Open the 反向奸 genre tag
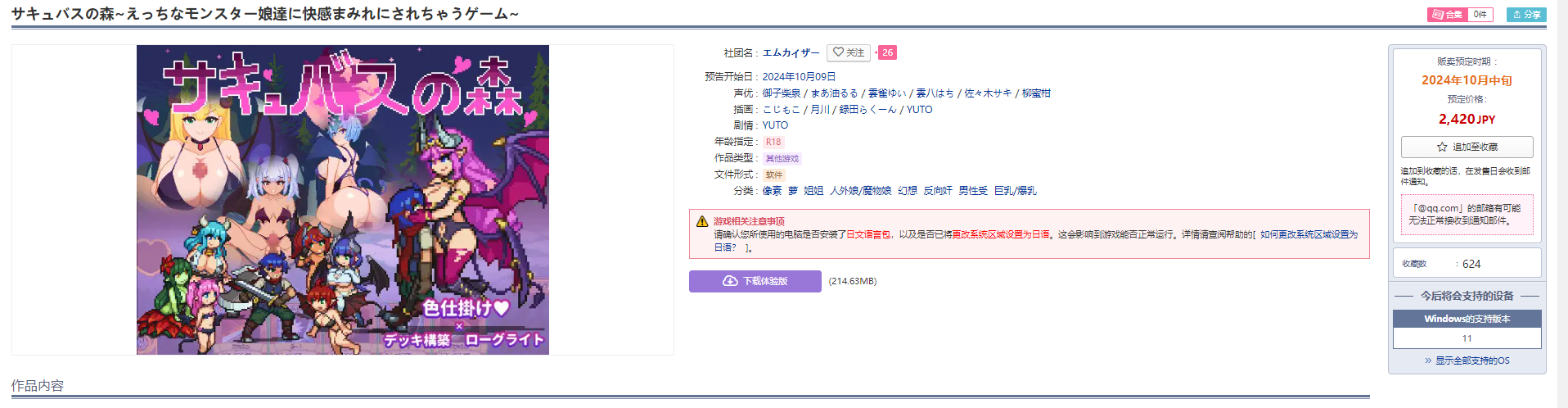 click(x=938, y=191)
